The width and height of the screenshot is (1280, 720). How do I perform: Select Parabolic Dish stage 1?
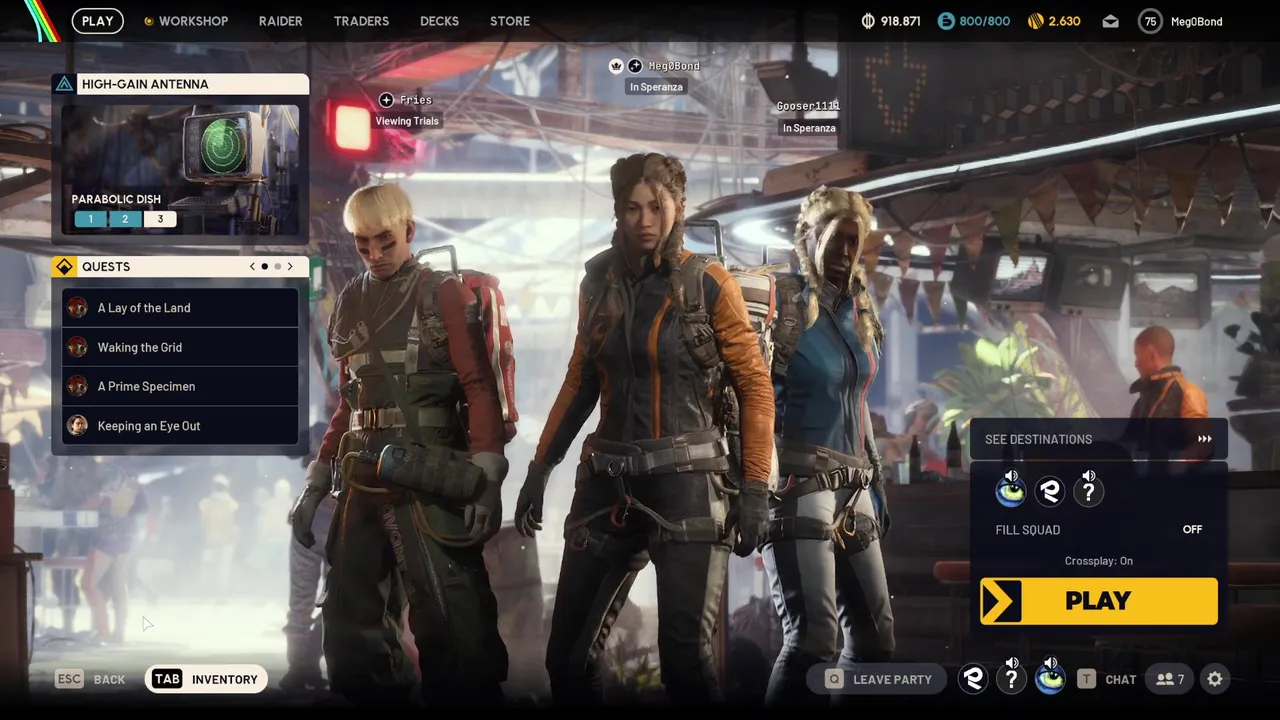click(x=90, y=219)
